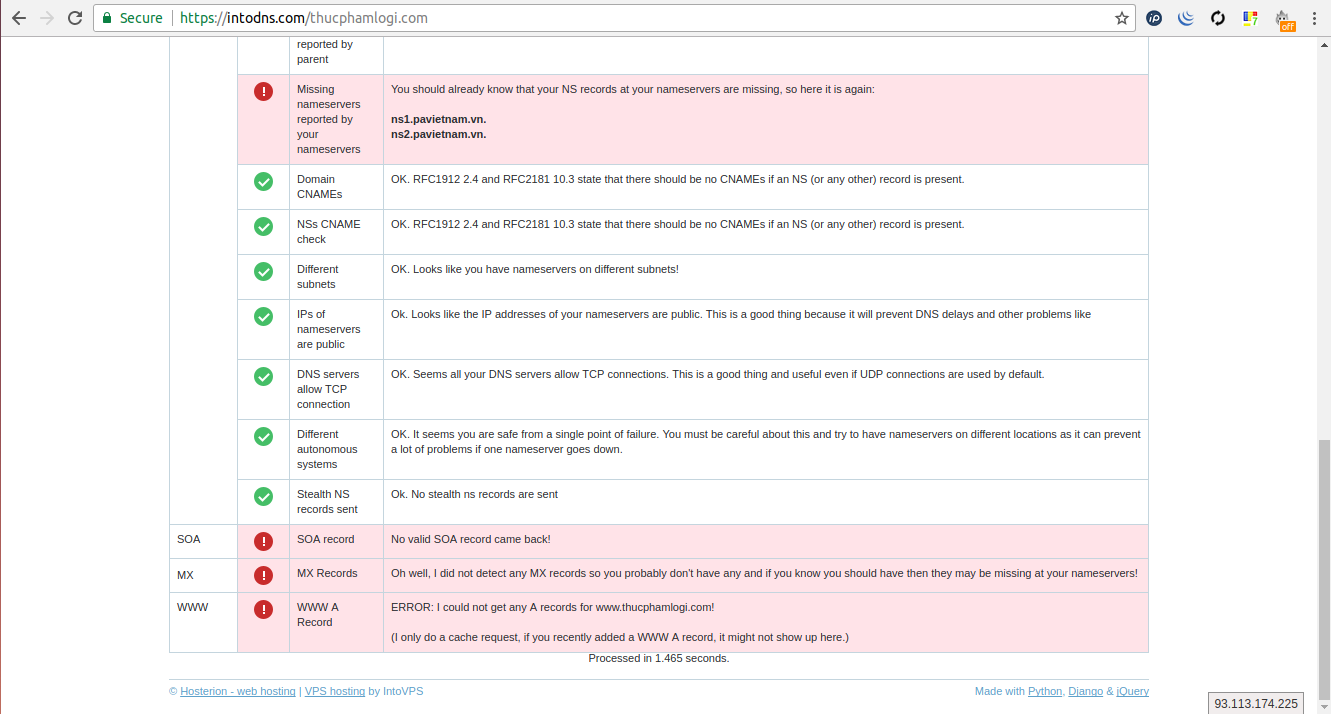1331x714 pixels.
Task: Click the green check next to Different subnets
Action: tap(263, 271)
